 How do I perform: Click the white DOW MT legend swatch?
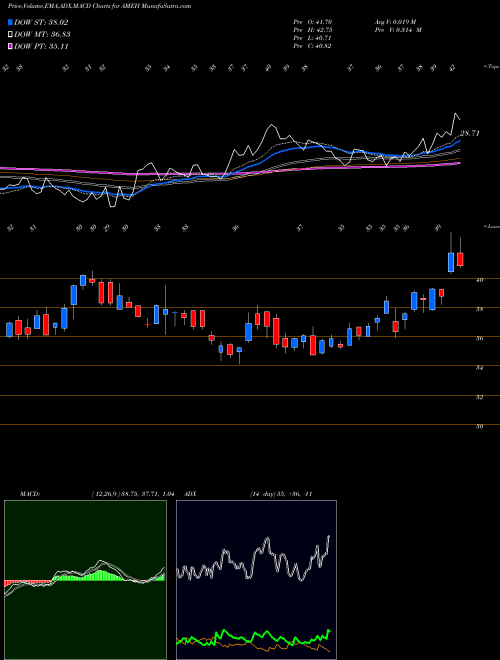[10, 35]
